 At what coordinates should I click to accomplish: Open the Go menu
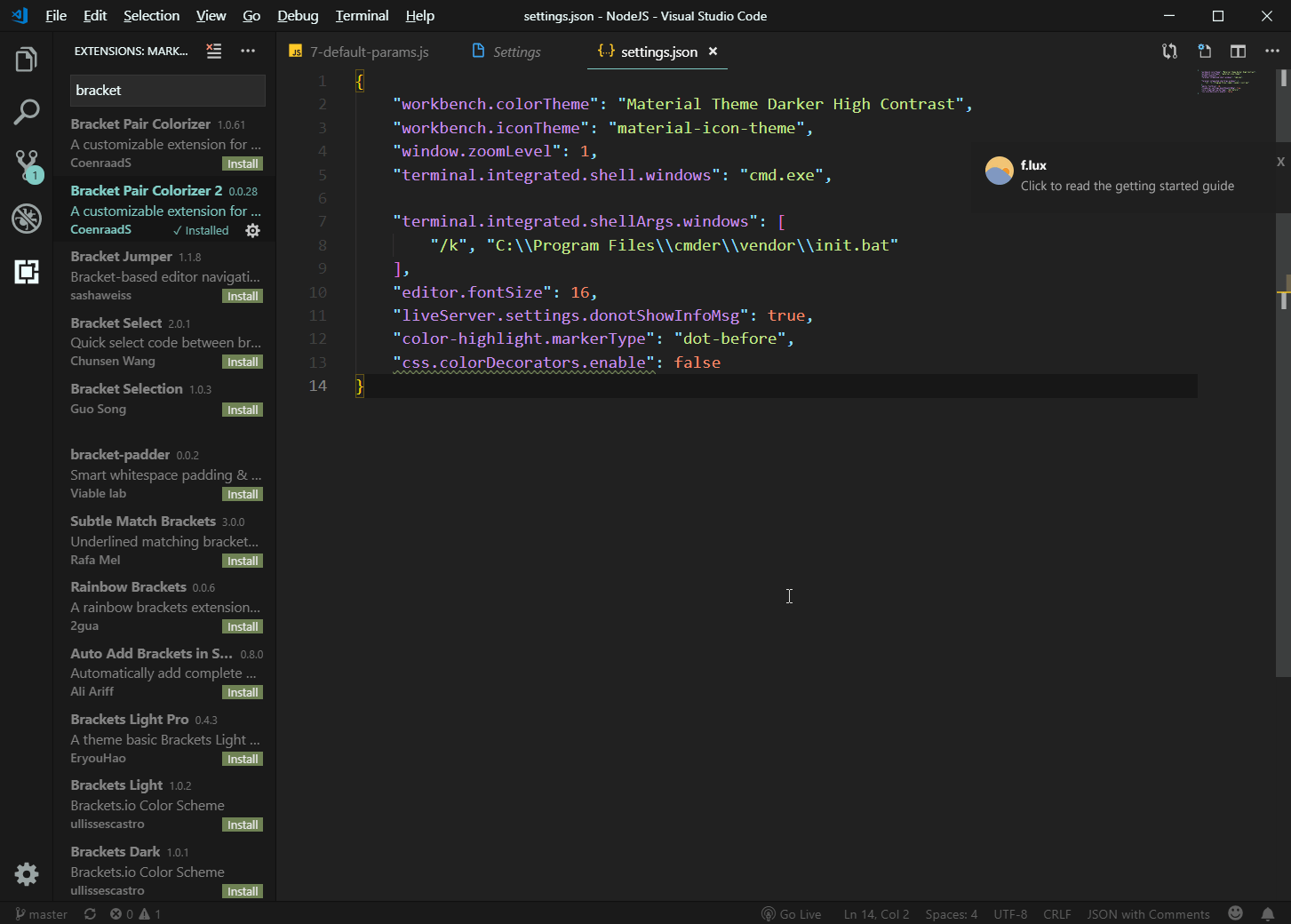click(251, 16)
